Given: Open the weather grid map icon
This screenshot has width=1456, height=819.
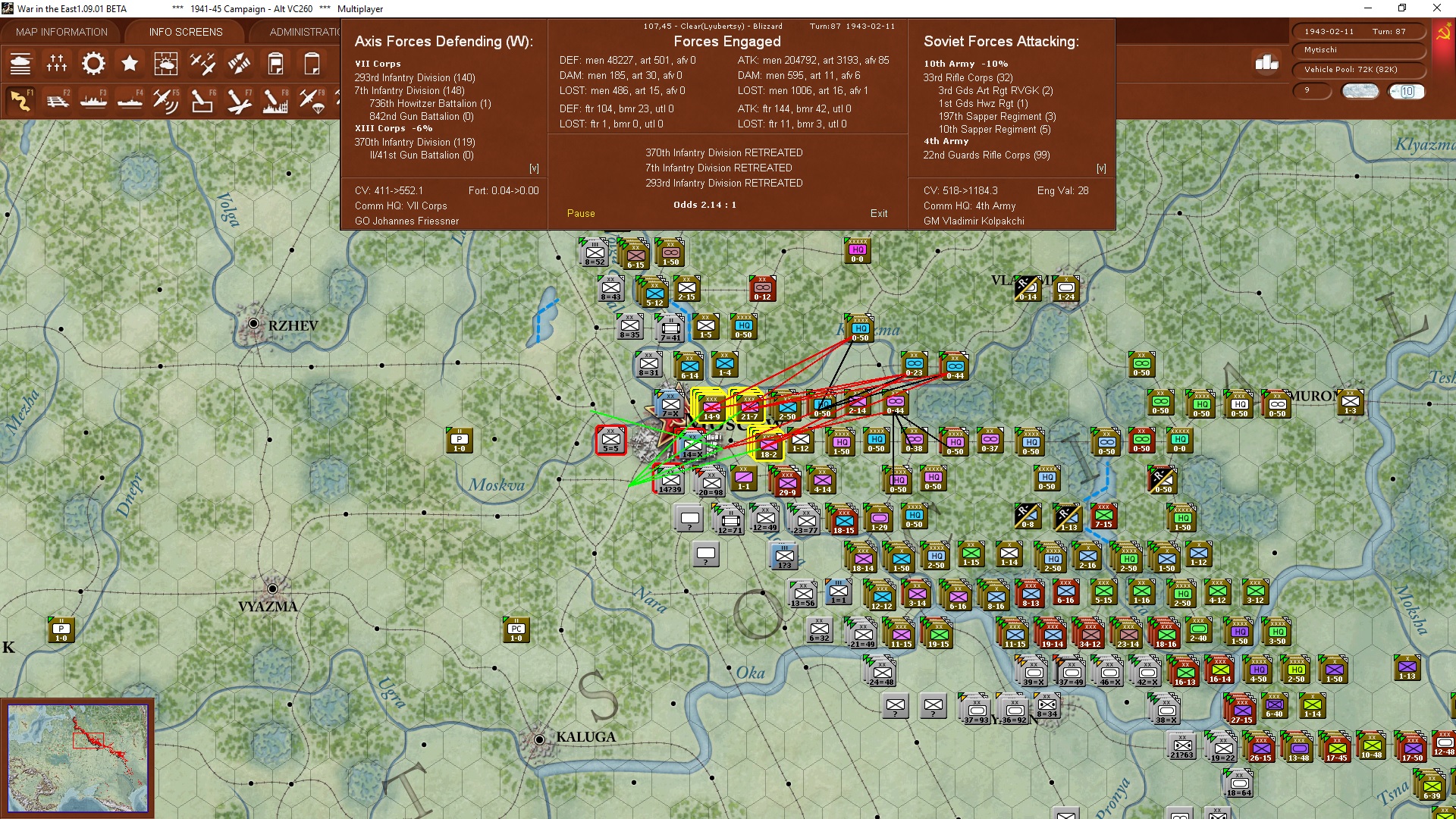Looking at the screenshot, I should (x=165, y=64).
